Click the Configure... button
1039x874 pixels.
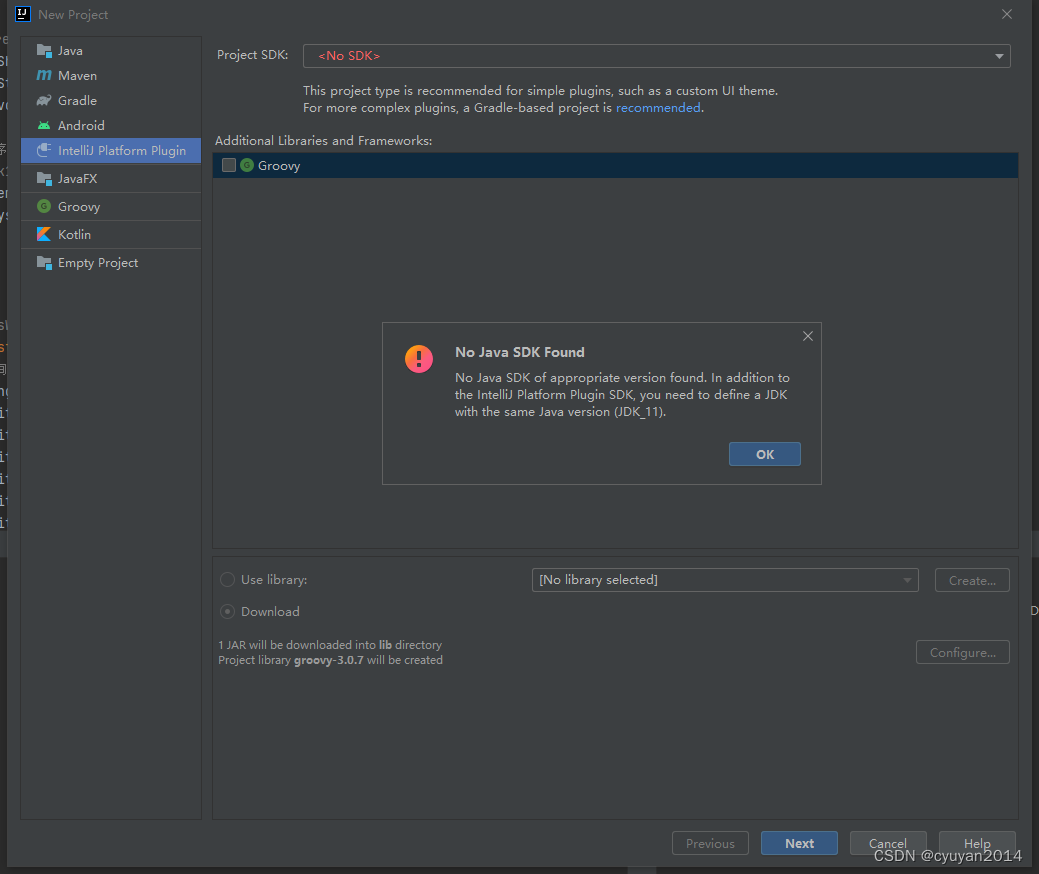click(963, 652)
